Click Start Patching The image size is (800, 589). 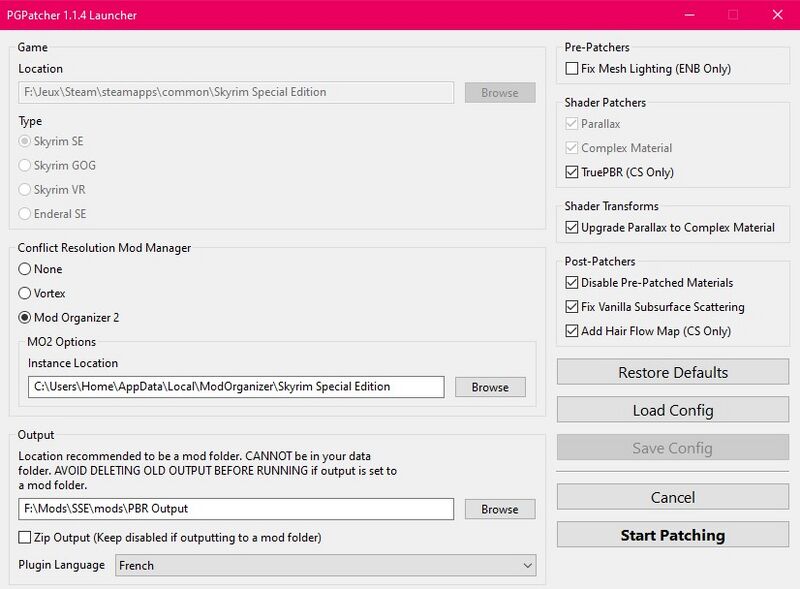coord(672,535)
